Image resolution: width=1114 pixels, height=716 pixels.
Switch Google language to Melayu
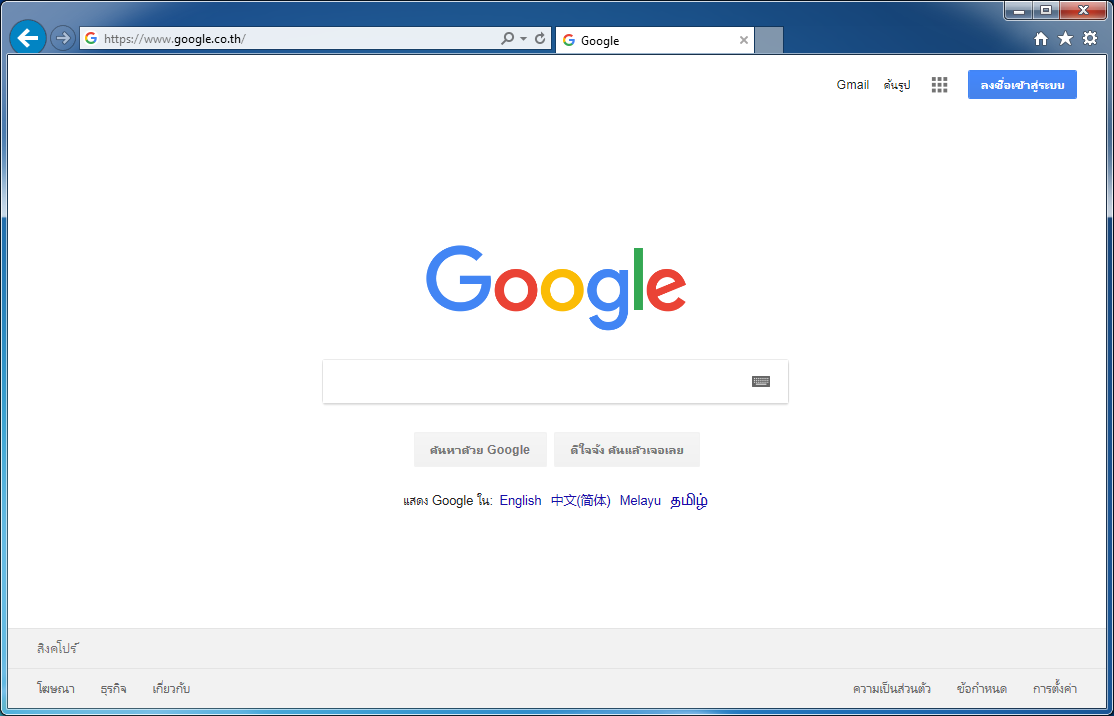pyautogui.click(x=640, y=501)
